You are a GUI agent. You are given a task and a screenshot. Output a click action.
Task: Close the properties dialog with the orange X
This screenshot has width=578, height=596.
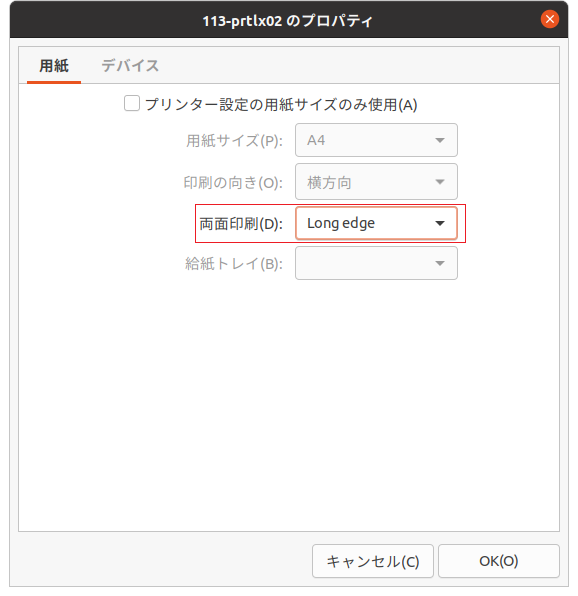[x=549, y=19]
